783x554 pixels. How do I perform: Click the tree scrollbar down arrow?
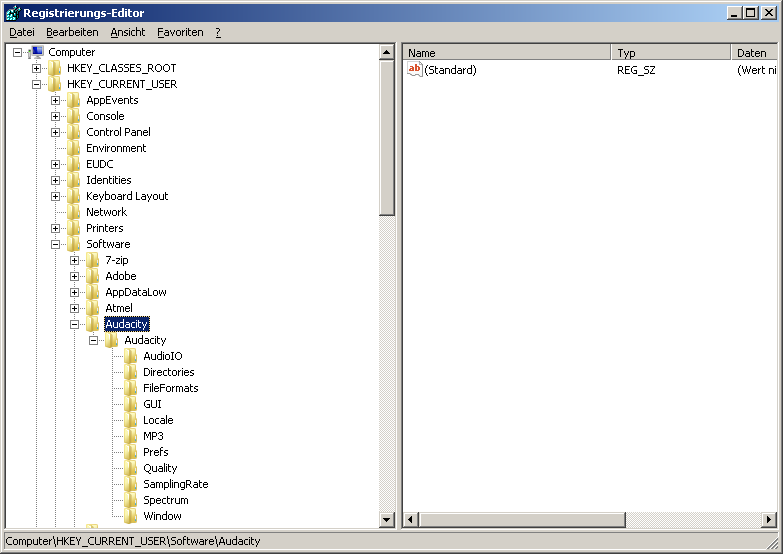pyautogui.click(x=387, y=520)
